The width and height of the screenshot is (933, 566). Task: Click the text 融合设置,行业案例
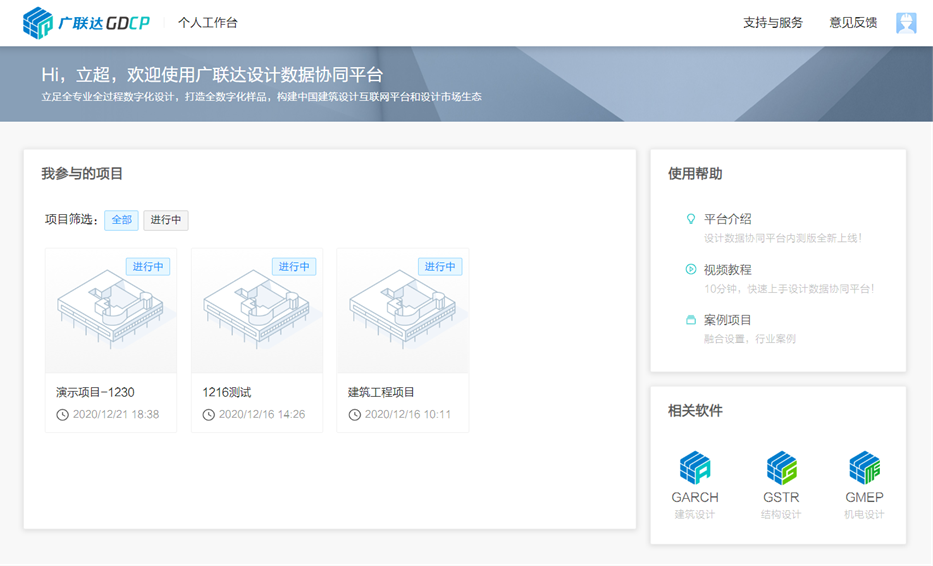pyautogui.click(x=750, y=339)
